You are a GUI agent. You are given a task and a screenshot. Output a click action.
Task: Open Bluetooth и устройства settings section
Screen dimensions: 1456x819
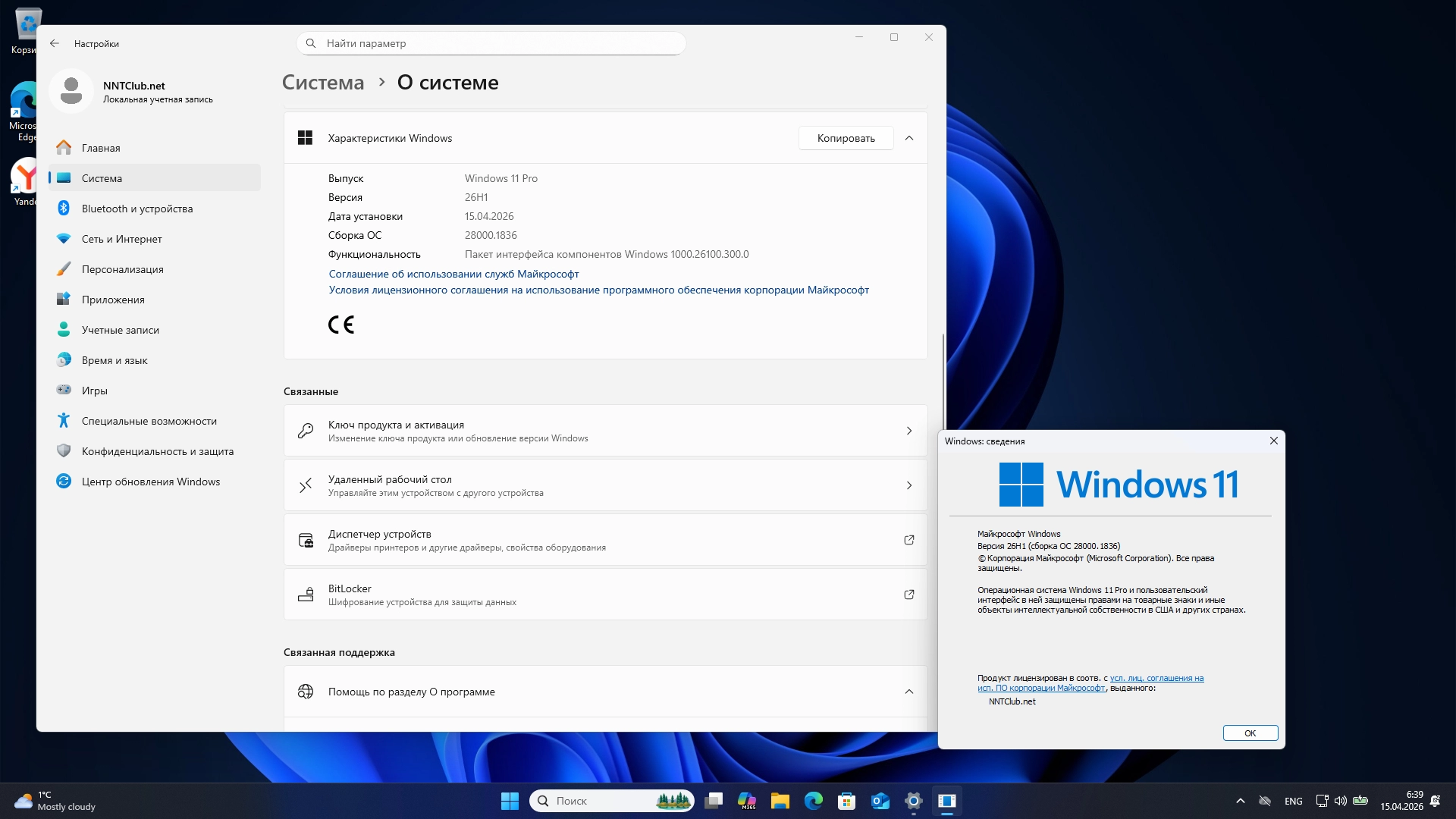click(x=136, y=209)
